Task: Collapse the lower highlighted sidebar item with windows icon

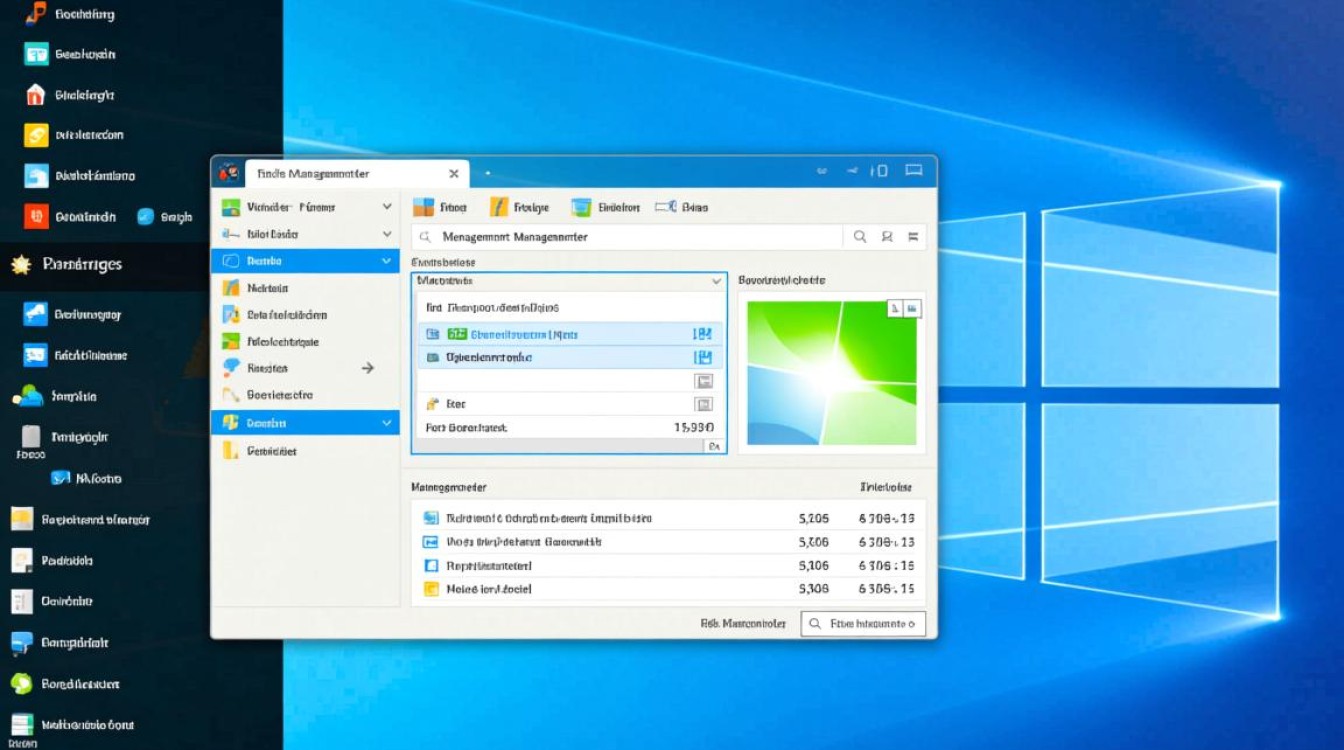Action: coord(387,423)
